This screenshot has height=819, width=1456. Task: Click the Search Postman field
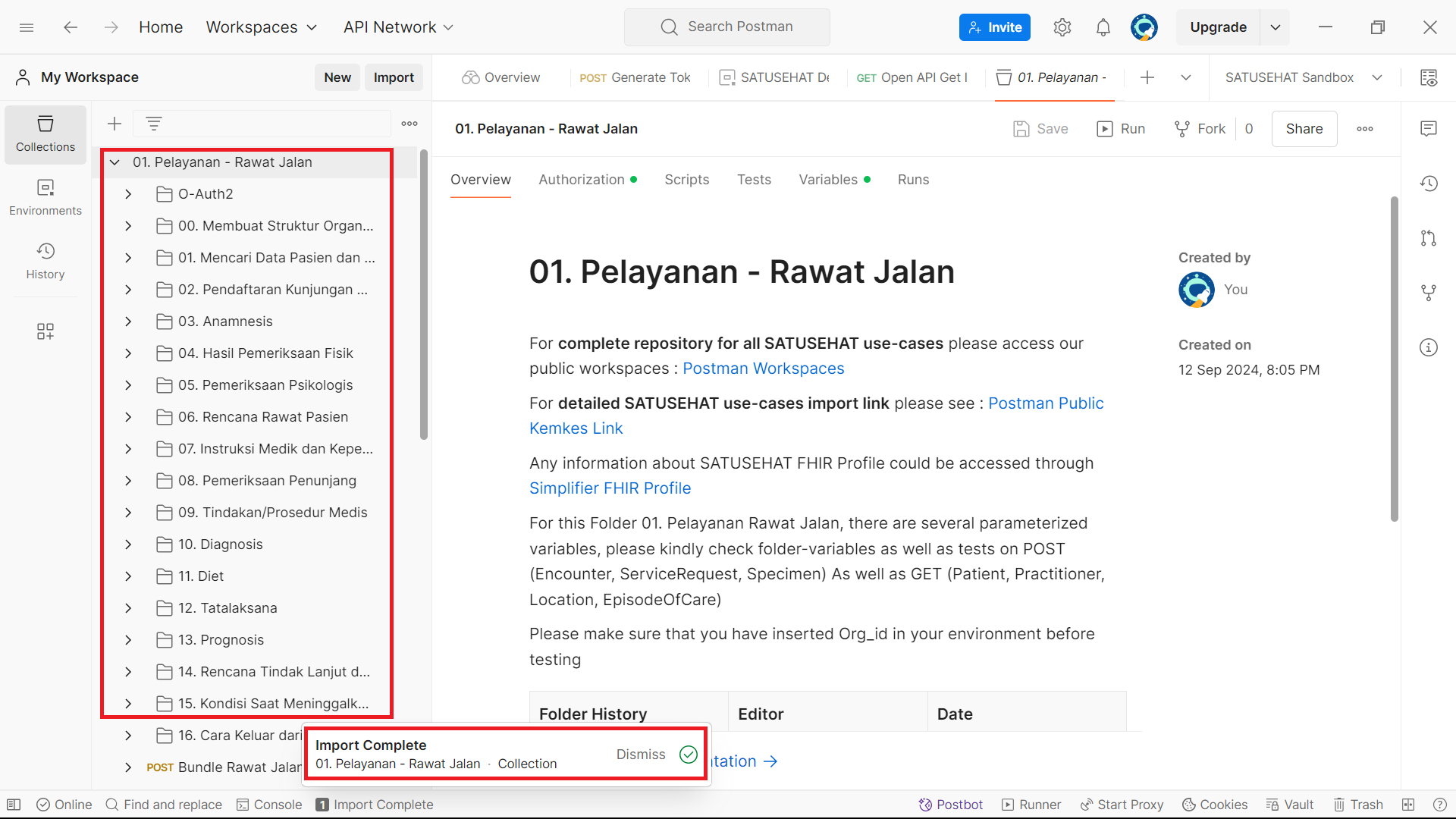click(x=727, y=27)
